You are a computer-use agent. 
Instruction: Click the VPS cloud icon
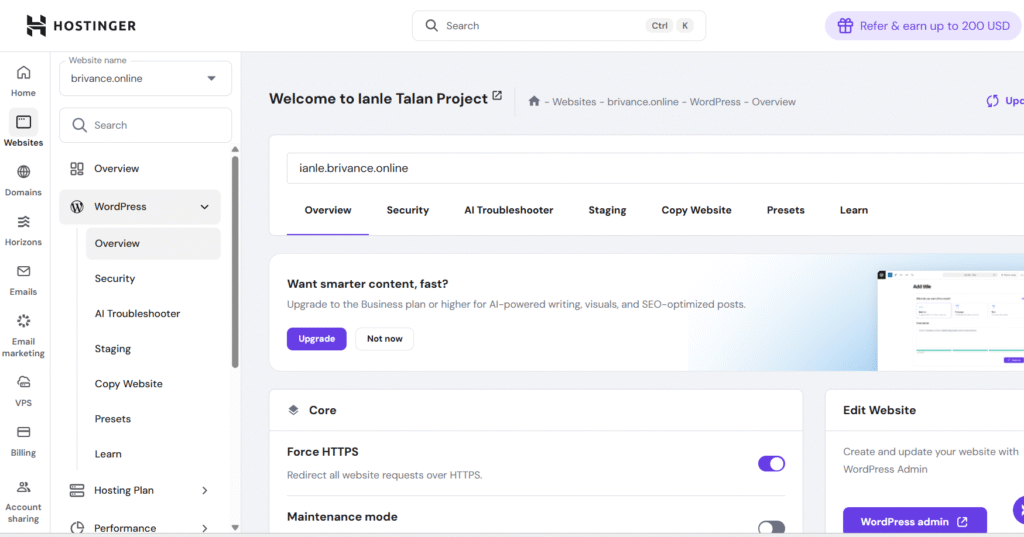point(23,383)
